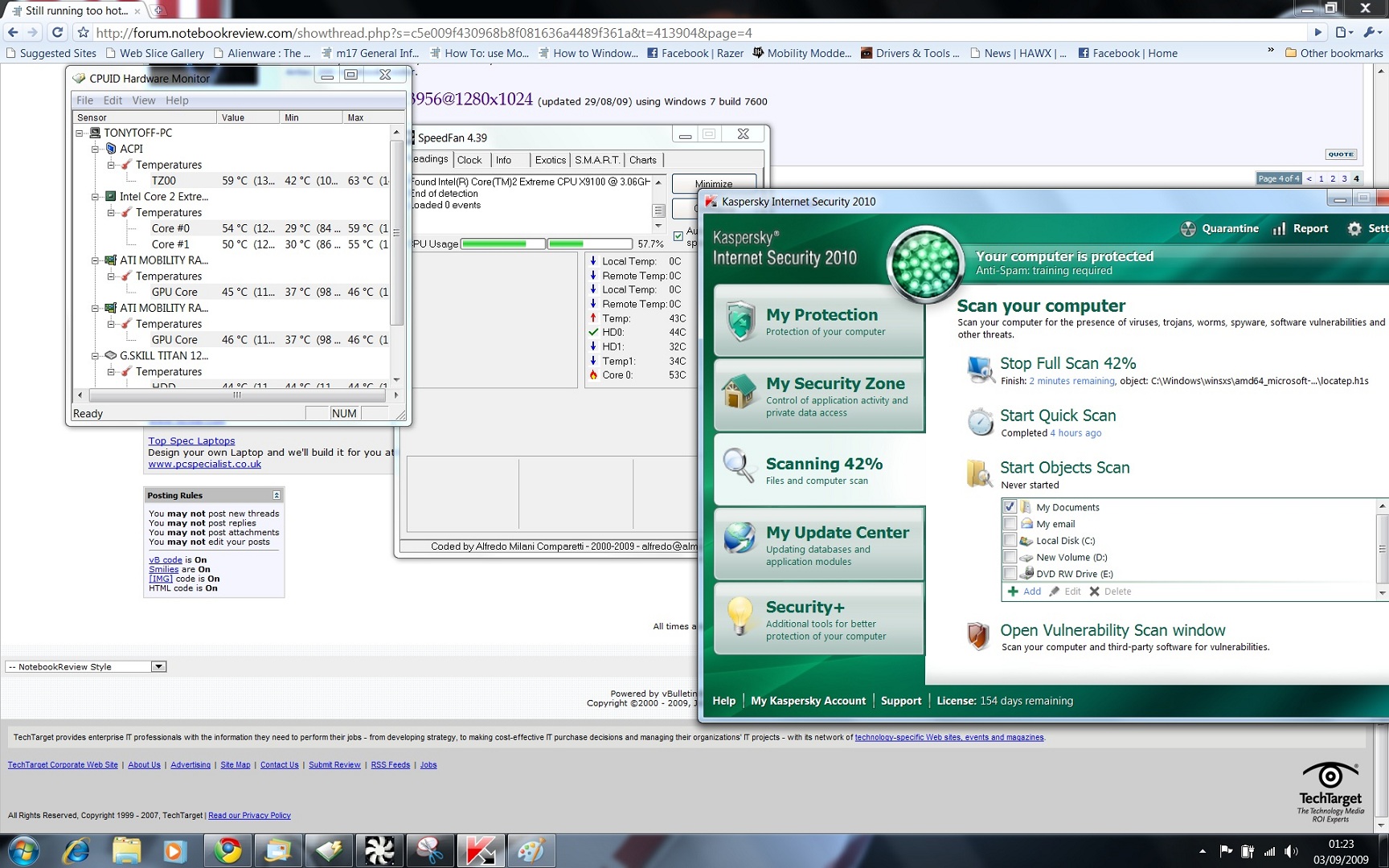Image resolution: width=1389 pixels, height=868 pixels.
Task: Open the NotebookReview Style dropdown
Action: tap(158, 666)
